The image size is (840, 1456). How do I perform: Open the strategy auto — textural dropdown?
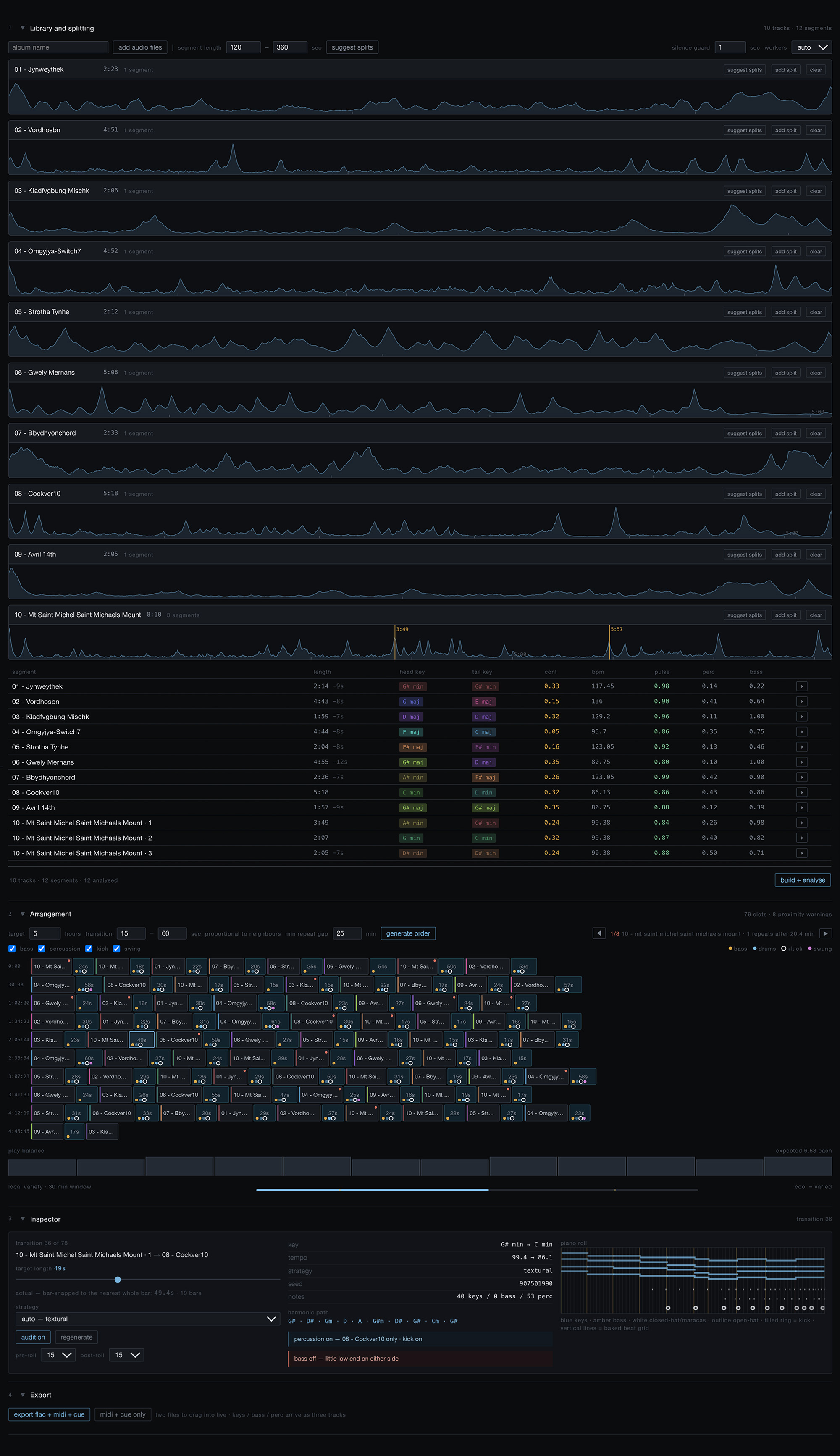(x=148, y=1319)
